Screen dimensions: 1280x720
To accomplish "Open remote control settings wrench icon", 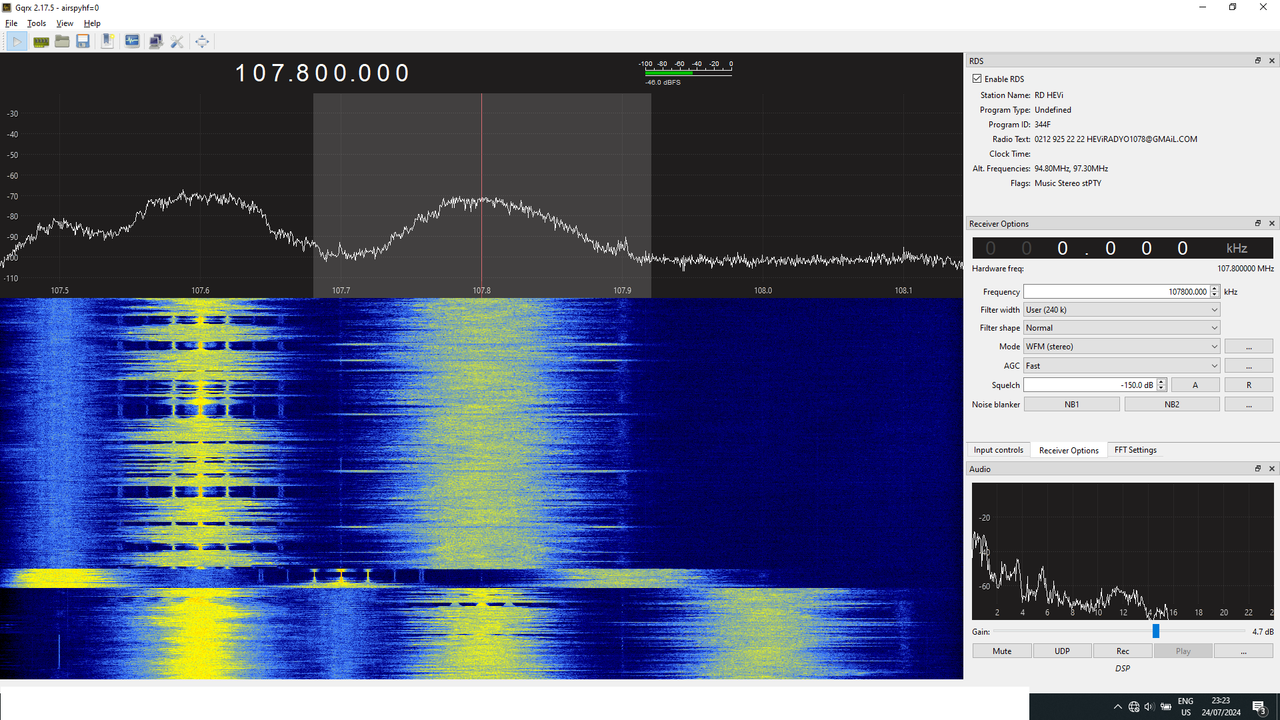I will click(x=177, y=41).
